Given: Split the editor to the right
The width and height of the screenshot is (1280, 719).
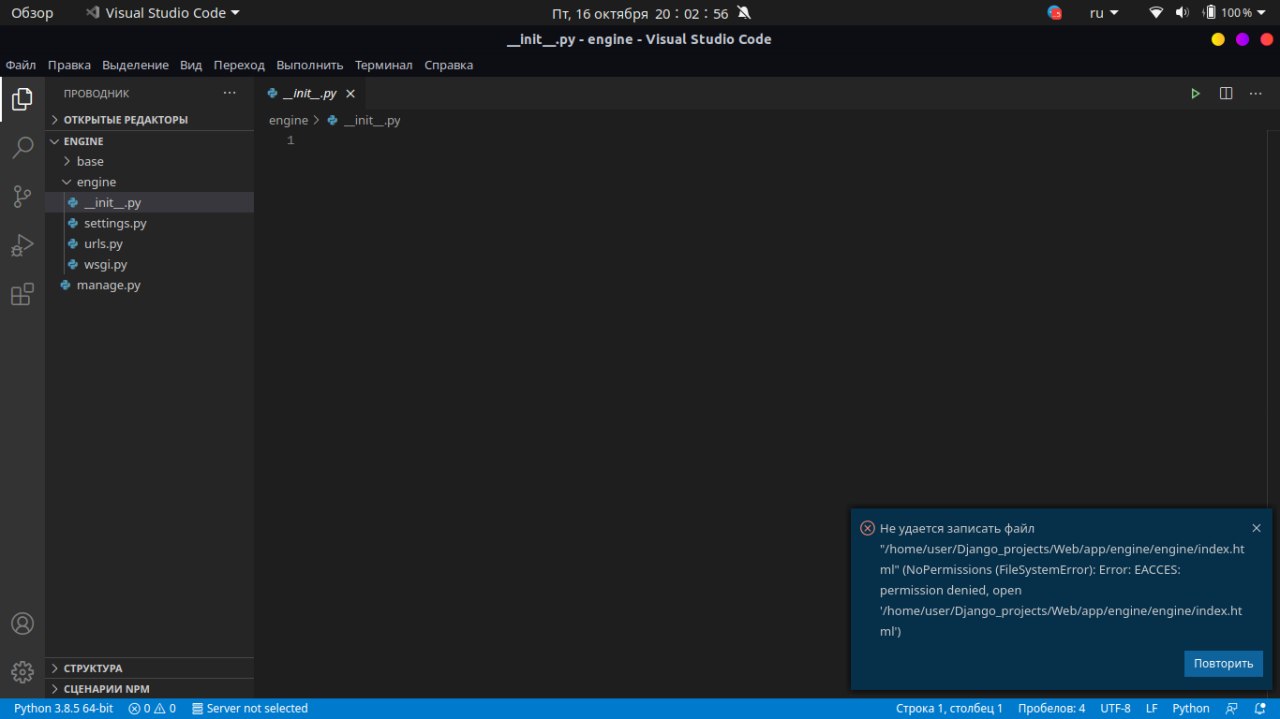Looking at the screenshot, I should (1226, 93).
